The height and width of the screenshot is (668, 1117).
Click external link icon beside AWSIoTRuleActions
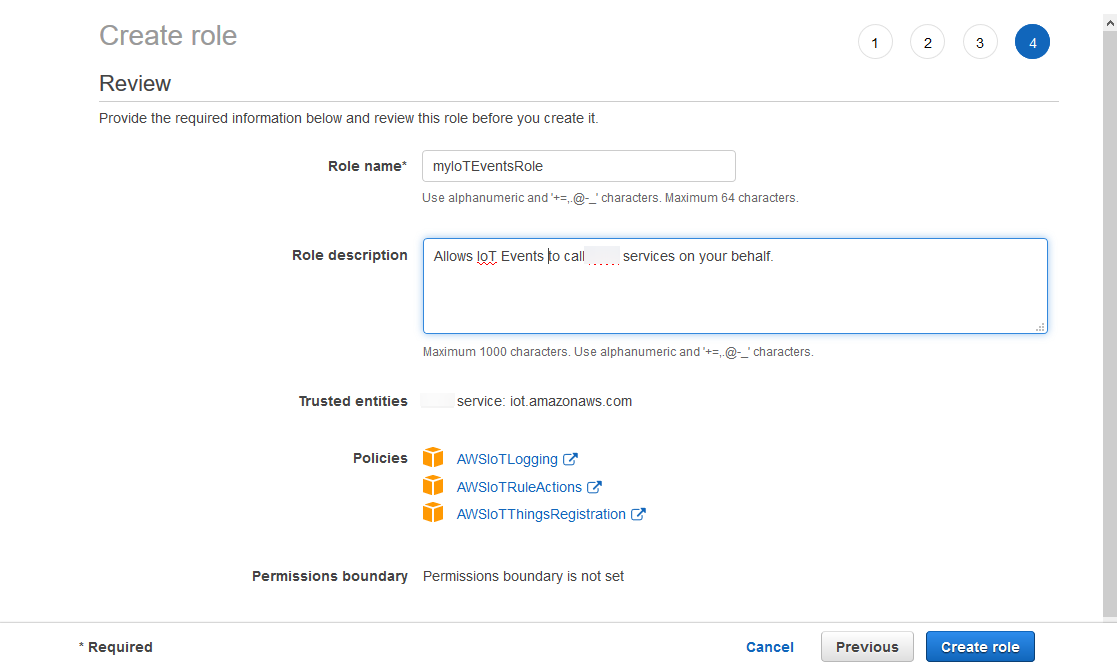pos(594,487)
